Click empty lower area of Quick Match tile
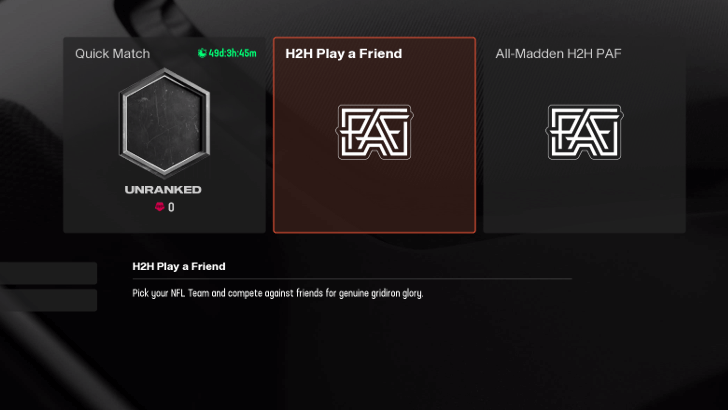The image size is (728, 410). [x=164, y=223]
